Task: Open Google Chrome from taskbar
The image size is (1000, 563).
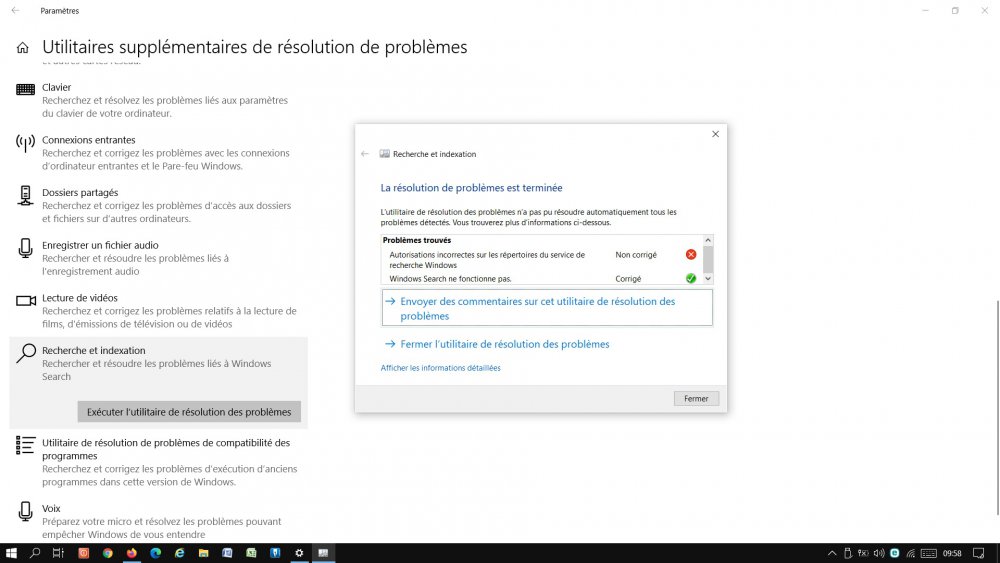Action: click(107, 553)
